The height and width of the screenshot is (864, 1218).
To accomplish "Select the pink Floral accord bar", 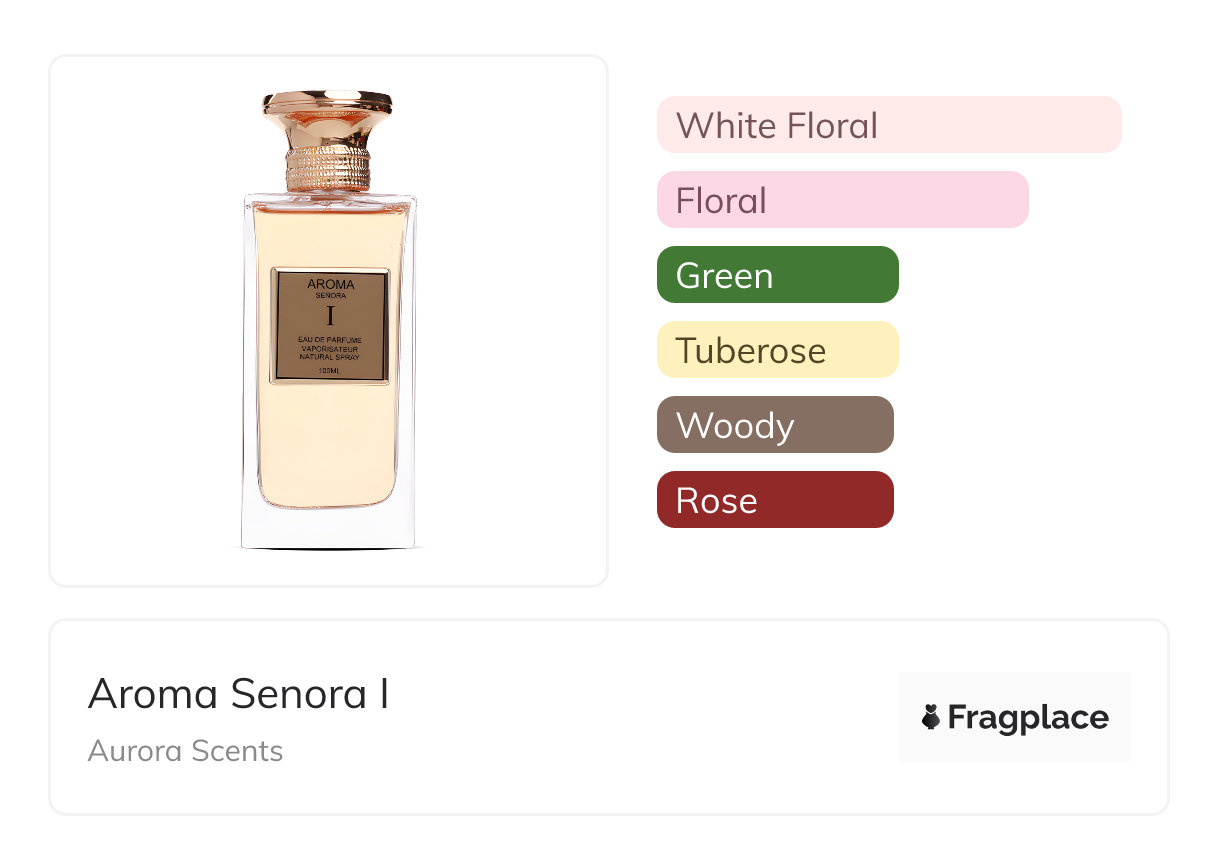I will (x=842, y=200).
